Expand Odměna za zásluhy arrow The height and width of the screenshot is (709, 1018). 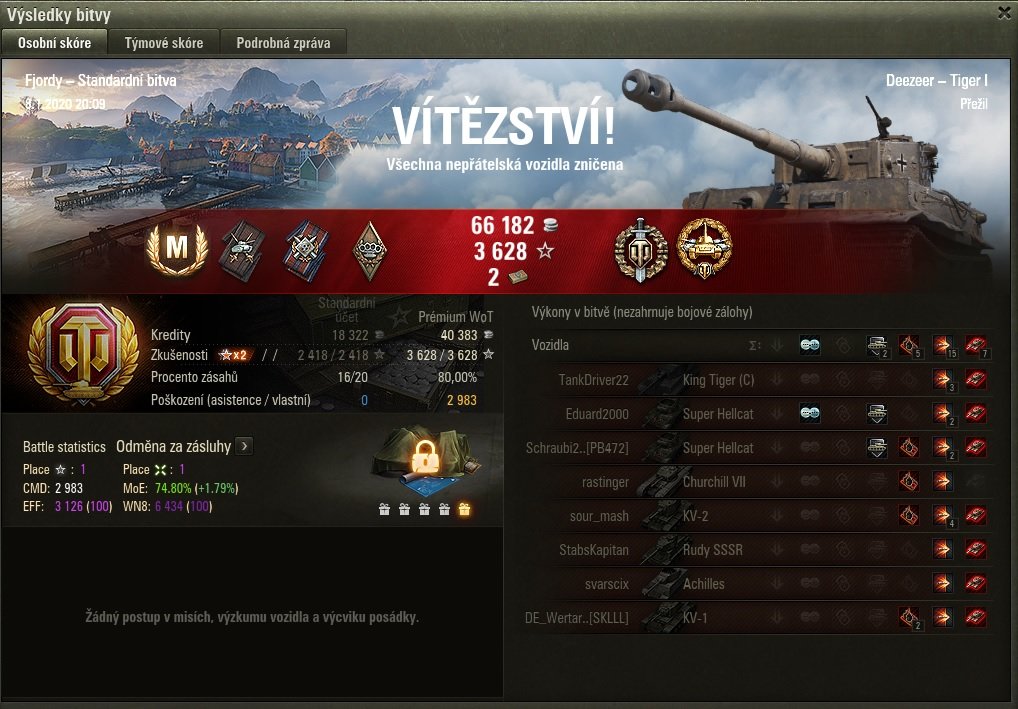(x=244, y=446)
